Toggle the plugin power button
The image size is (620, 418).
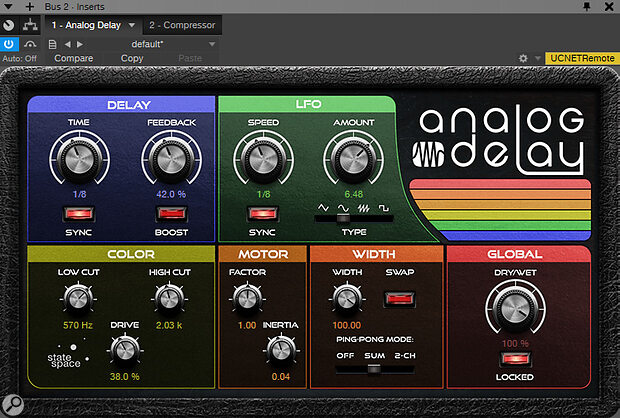[x=9, y=44]
